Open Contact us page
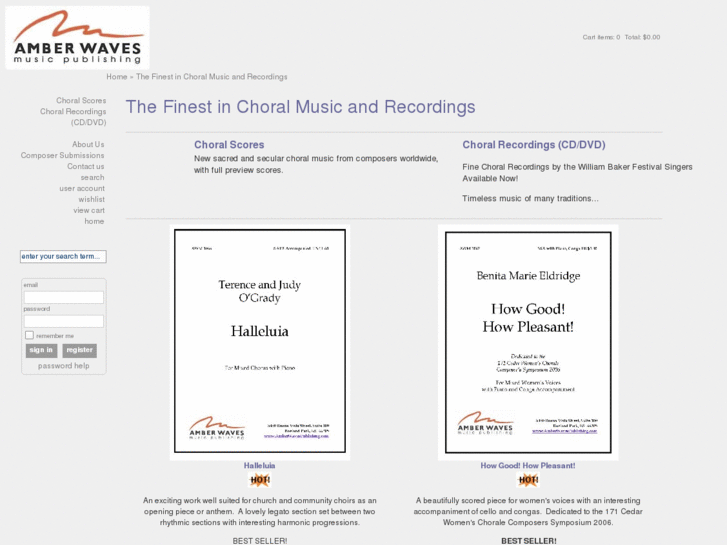The image size is (727, 545). pyautogui.click(x=86, y=166)
